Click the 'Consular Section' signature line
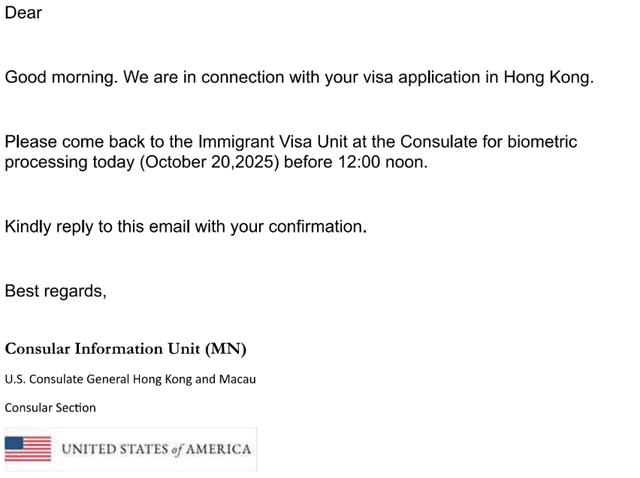 pos(50,408)
